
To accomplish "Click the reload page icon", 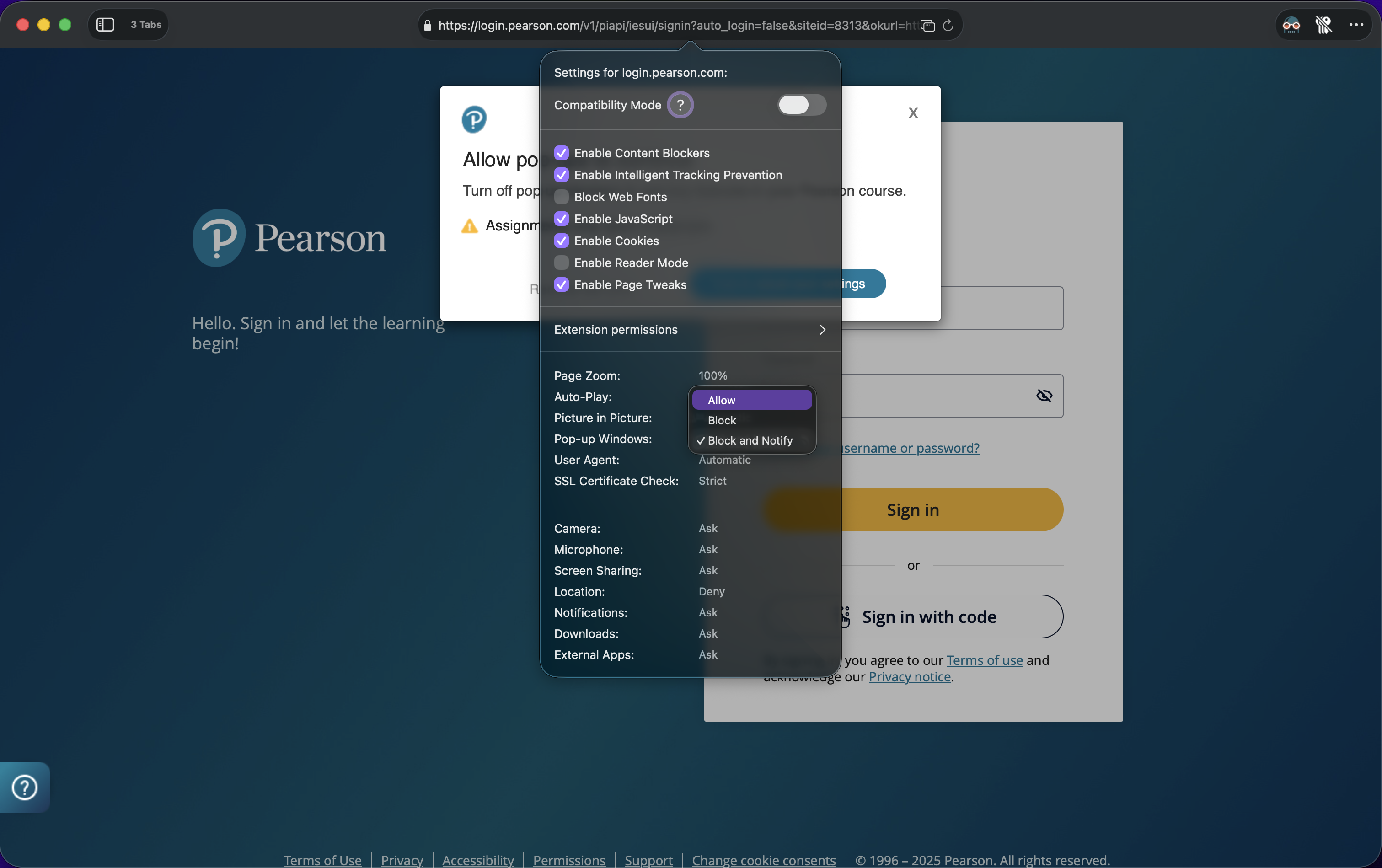I will pyautogui.click(x=948, y=25).
